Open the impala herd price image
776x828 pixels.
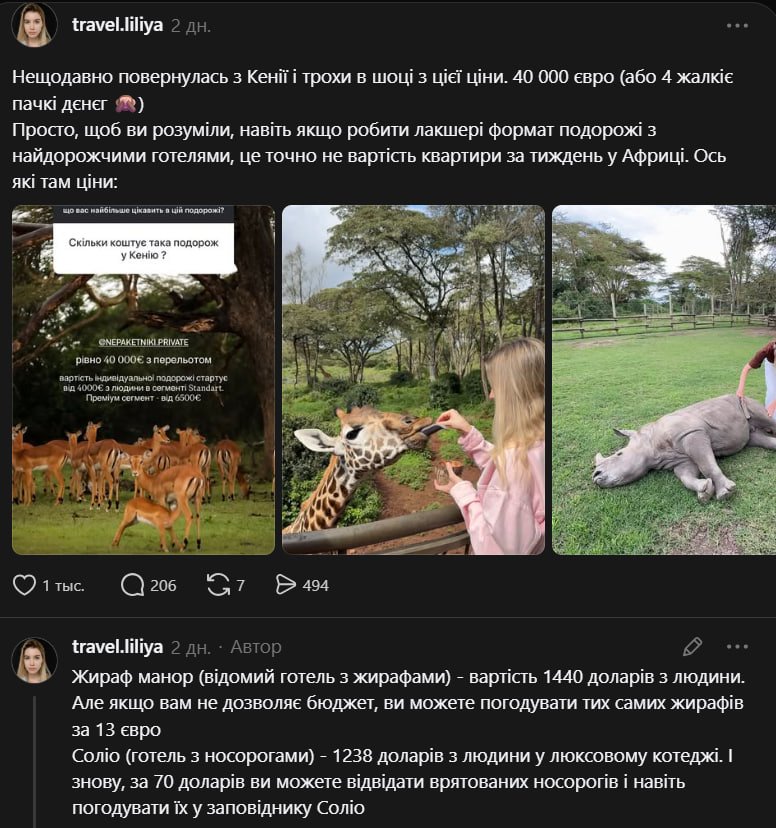click(143, 380)
